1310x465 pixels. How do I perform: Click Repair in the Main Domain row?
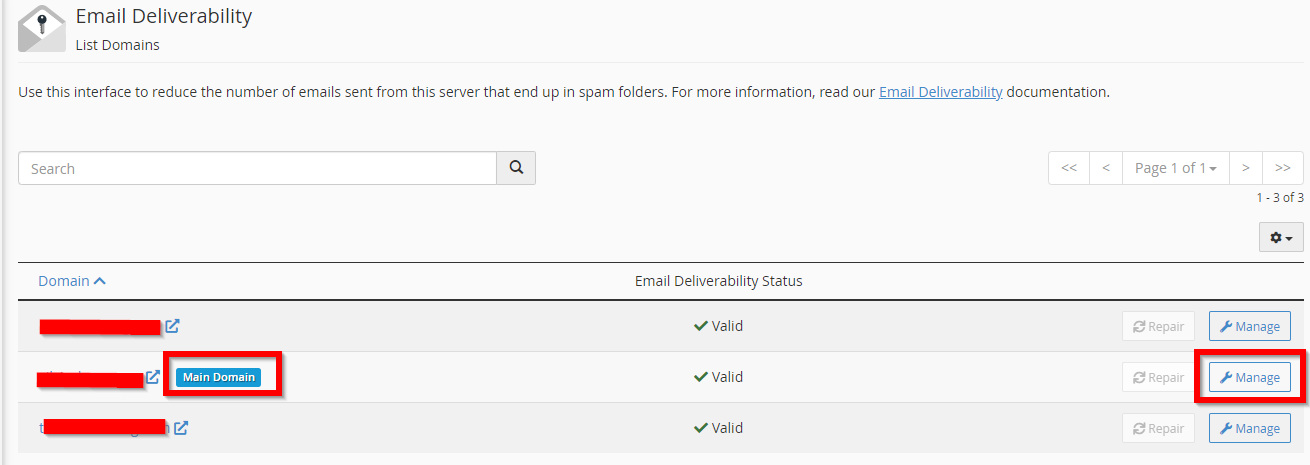[1158, 377]
